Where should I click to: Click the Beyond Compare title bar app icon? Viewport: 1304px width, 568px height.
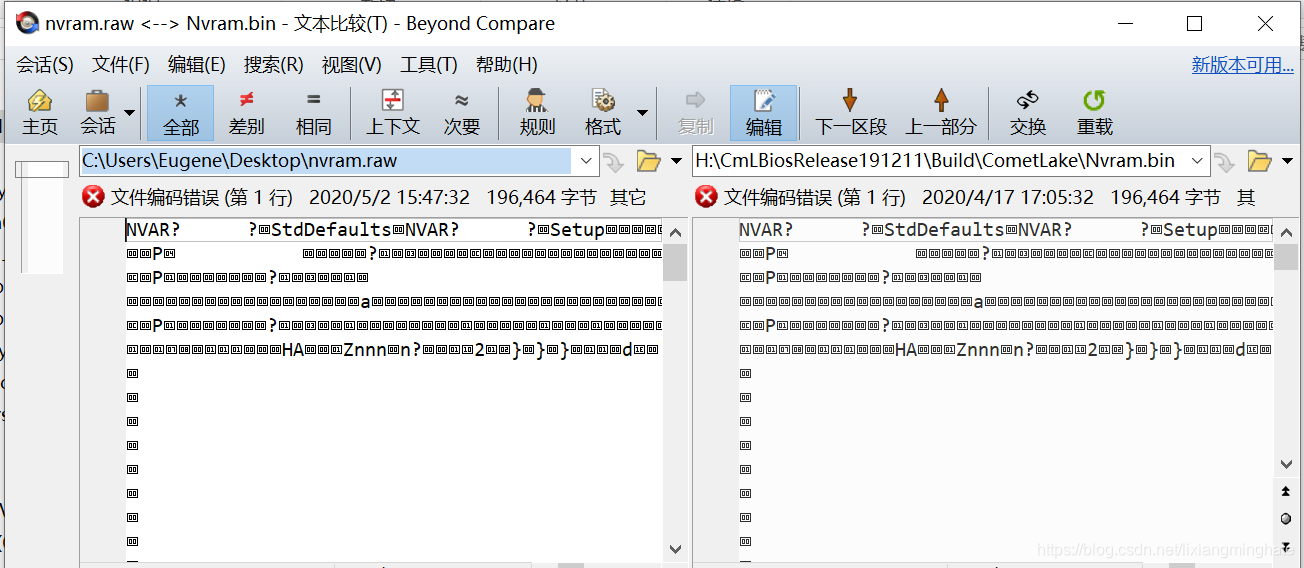coord(28,23)
